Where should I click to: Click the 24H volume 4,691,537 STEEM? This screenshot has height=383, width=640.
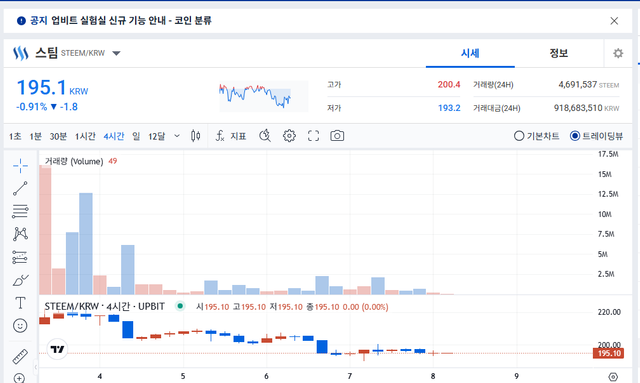[x=589, y=85]
